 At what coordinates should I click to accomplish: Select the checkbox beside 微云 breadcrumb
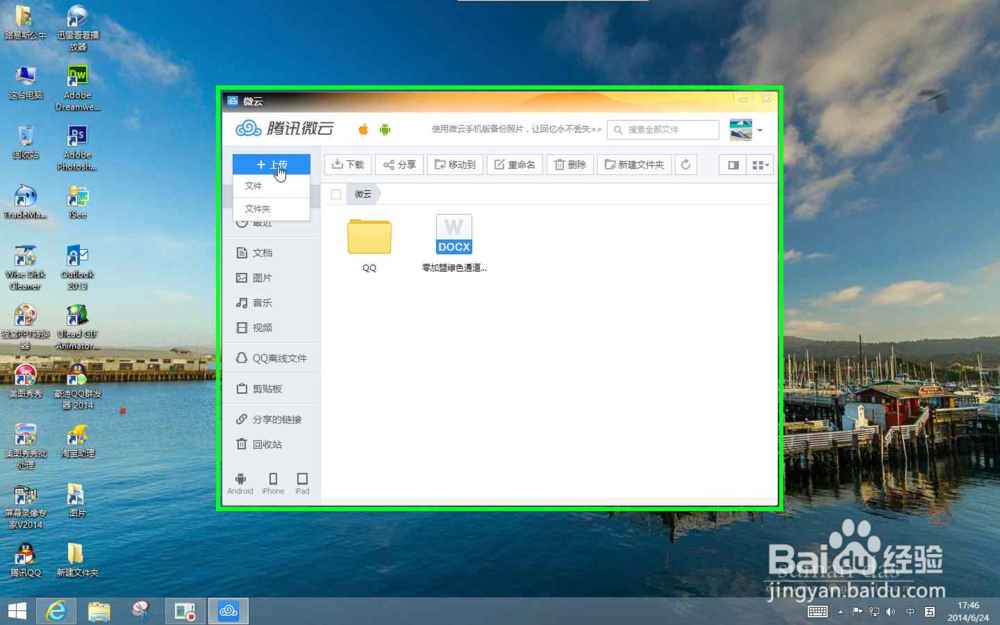[x=336, y=194]
